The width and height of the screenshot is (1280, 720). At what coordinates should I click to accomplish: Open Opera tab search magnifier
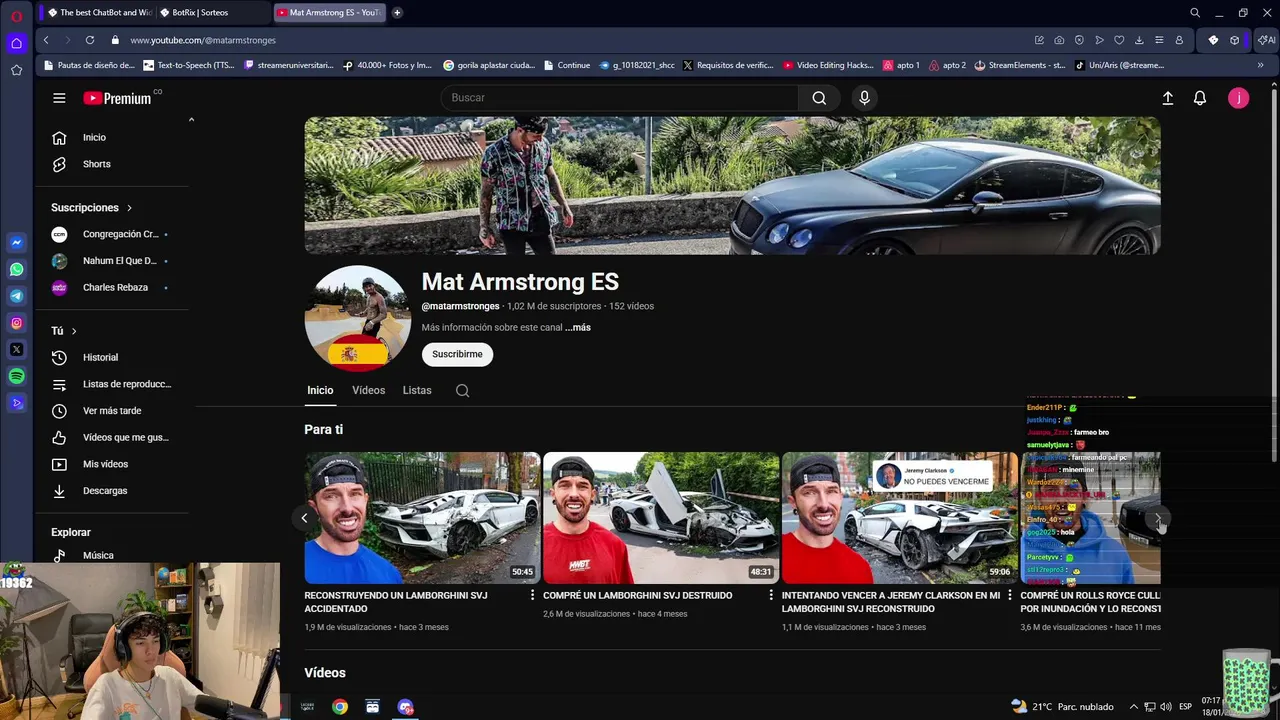[1195, 13]
